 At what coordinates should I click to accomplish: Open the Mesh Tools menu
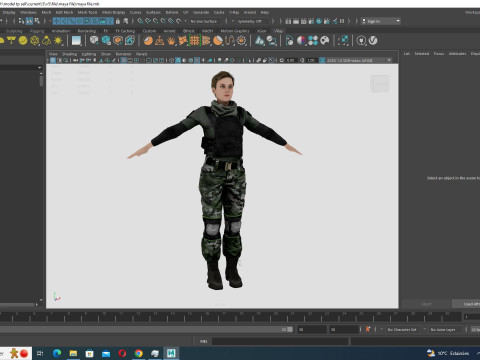[x=87, y=12]
